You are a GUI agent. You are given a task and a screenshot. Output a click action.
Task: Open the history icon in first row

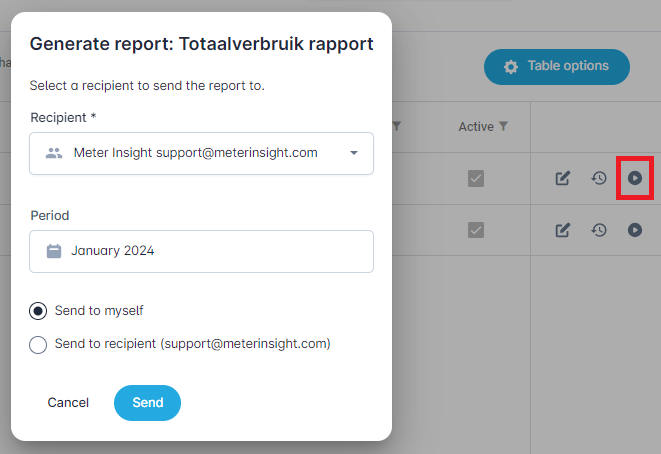(599, 178)
